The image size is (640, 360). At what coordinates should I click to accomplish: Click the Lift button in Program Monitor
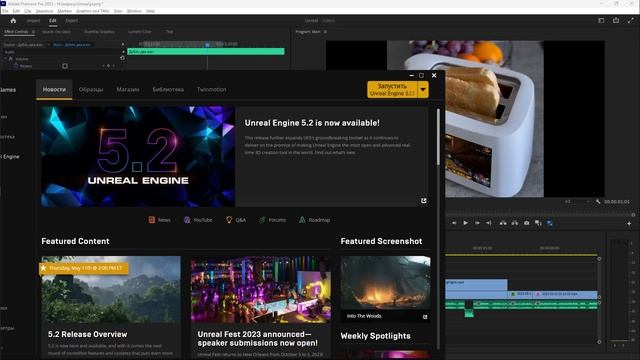503,223
